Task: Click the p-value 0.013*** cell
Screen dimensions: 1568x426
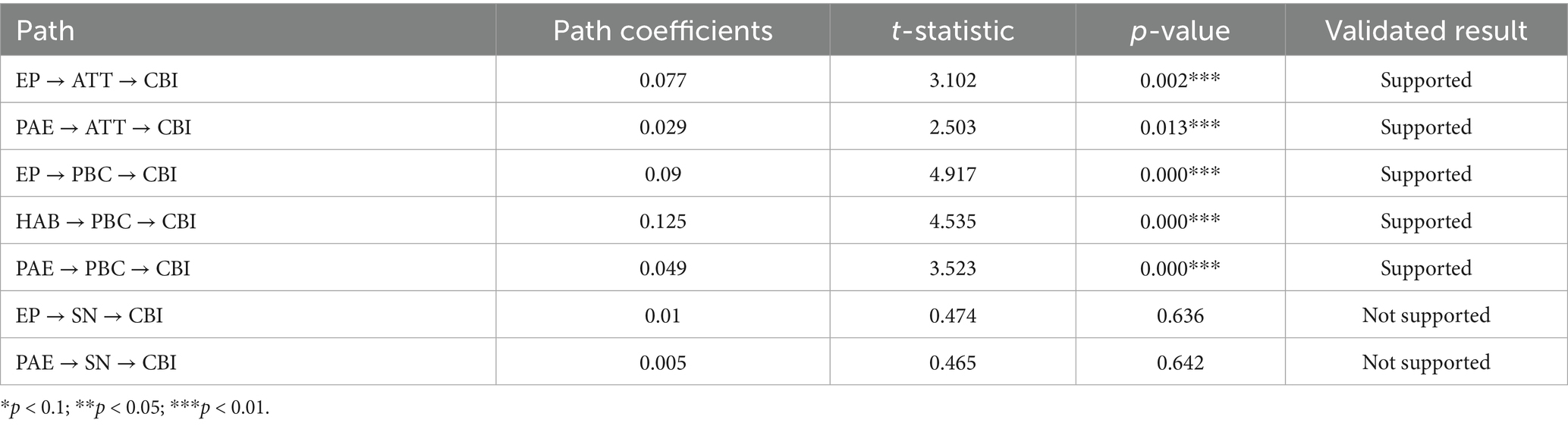Action: click(1180, 127)
